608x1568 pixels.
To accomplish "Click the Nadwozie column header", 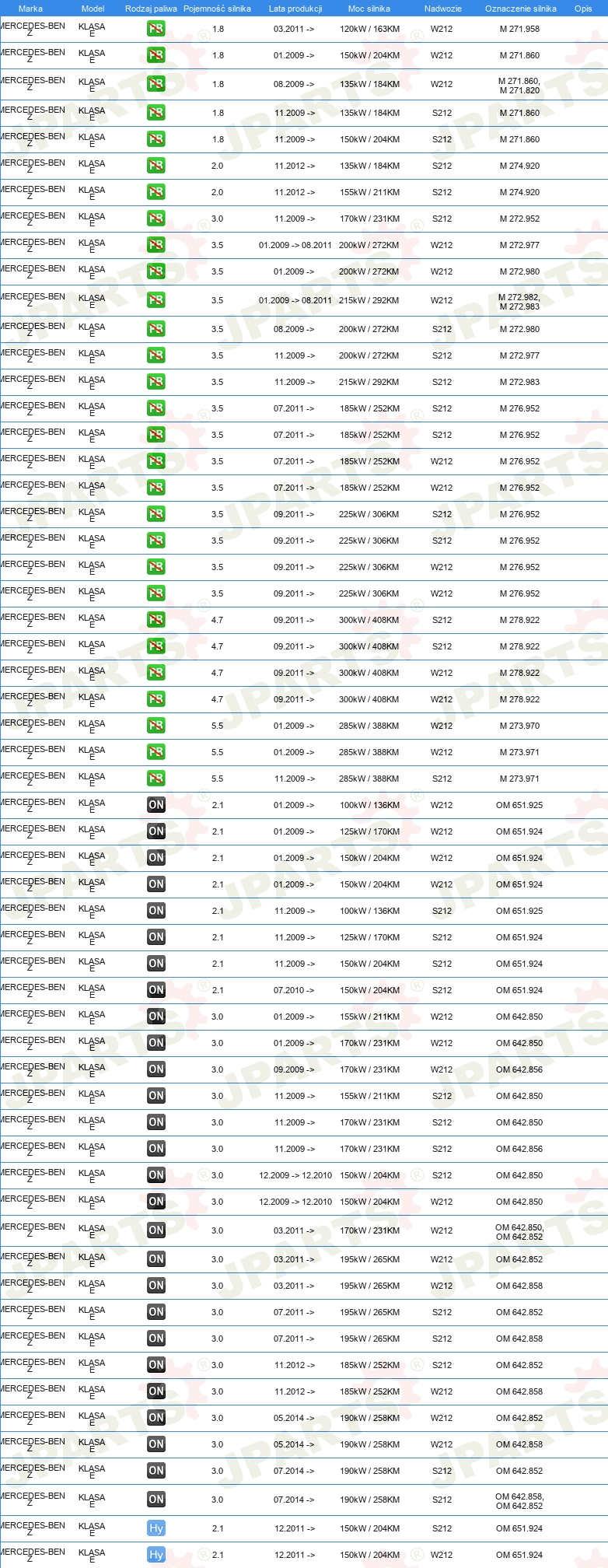I will (442, 9).
